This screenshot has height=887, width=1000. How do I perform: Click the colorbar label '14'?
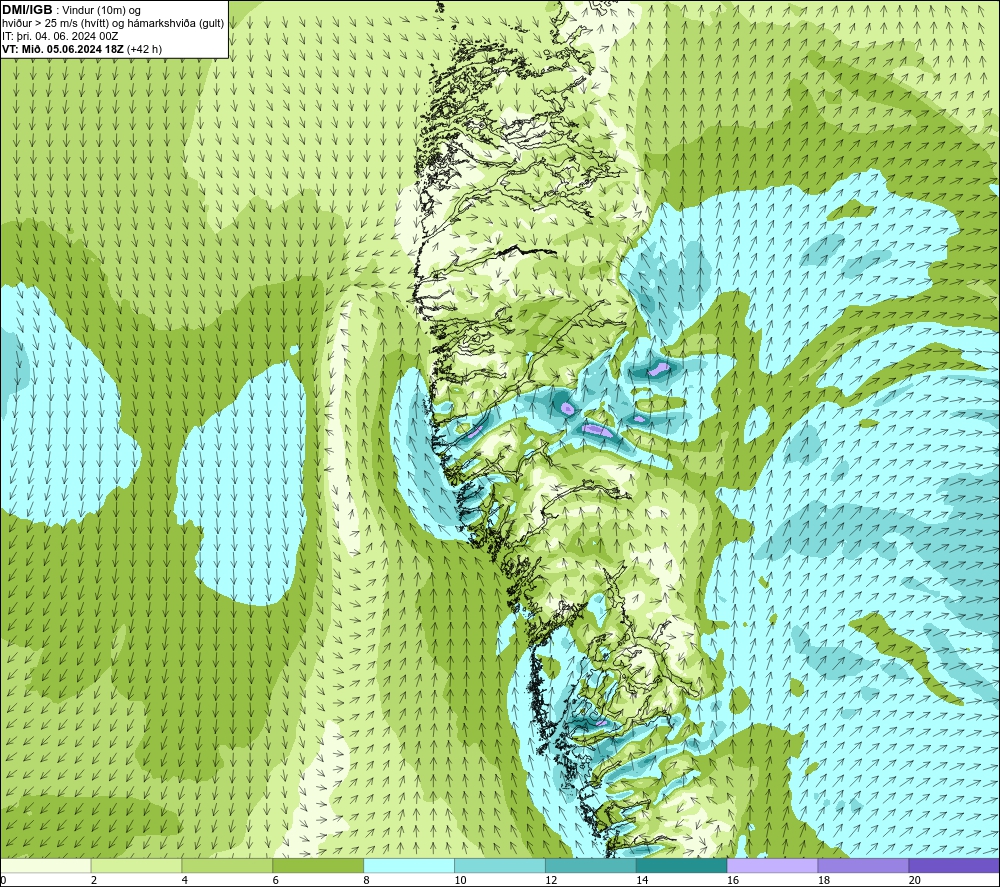pyautogui.click(x=642, y=880)
